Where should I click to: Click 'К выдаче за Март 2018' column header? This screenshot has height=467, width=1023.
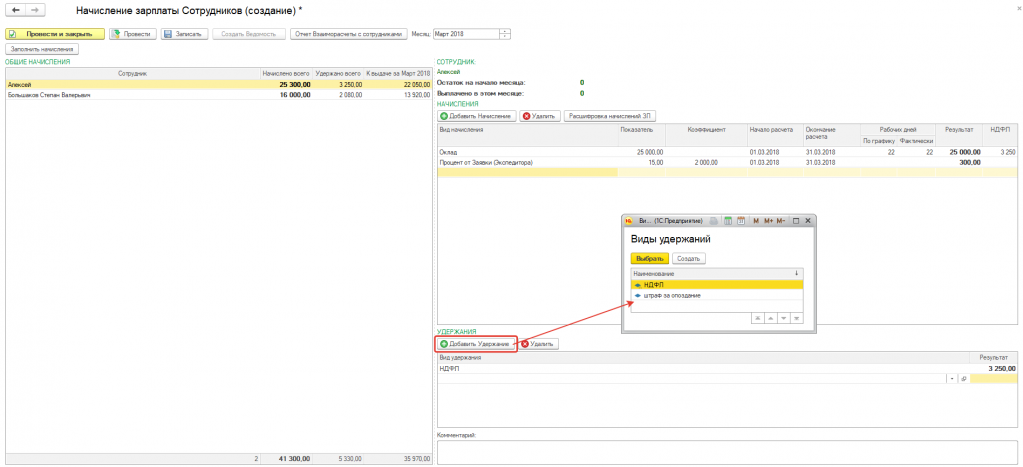(x=397, y=74)
